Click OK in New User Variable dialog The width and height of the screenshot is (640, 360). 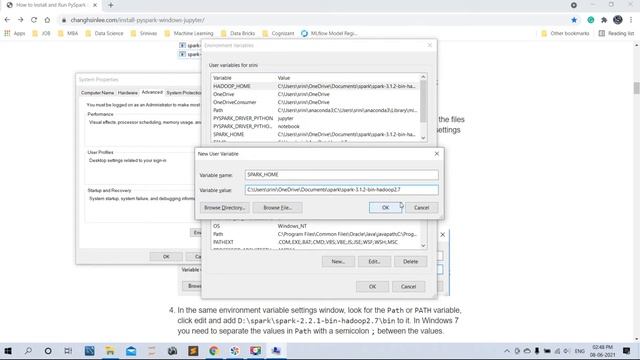(x=385, y=208)
